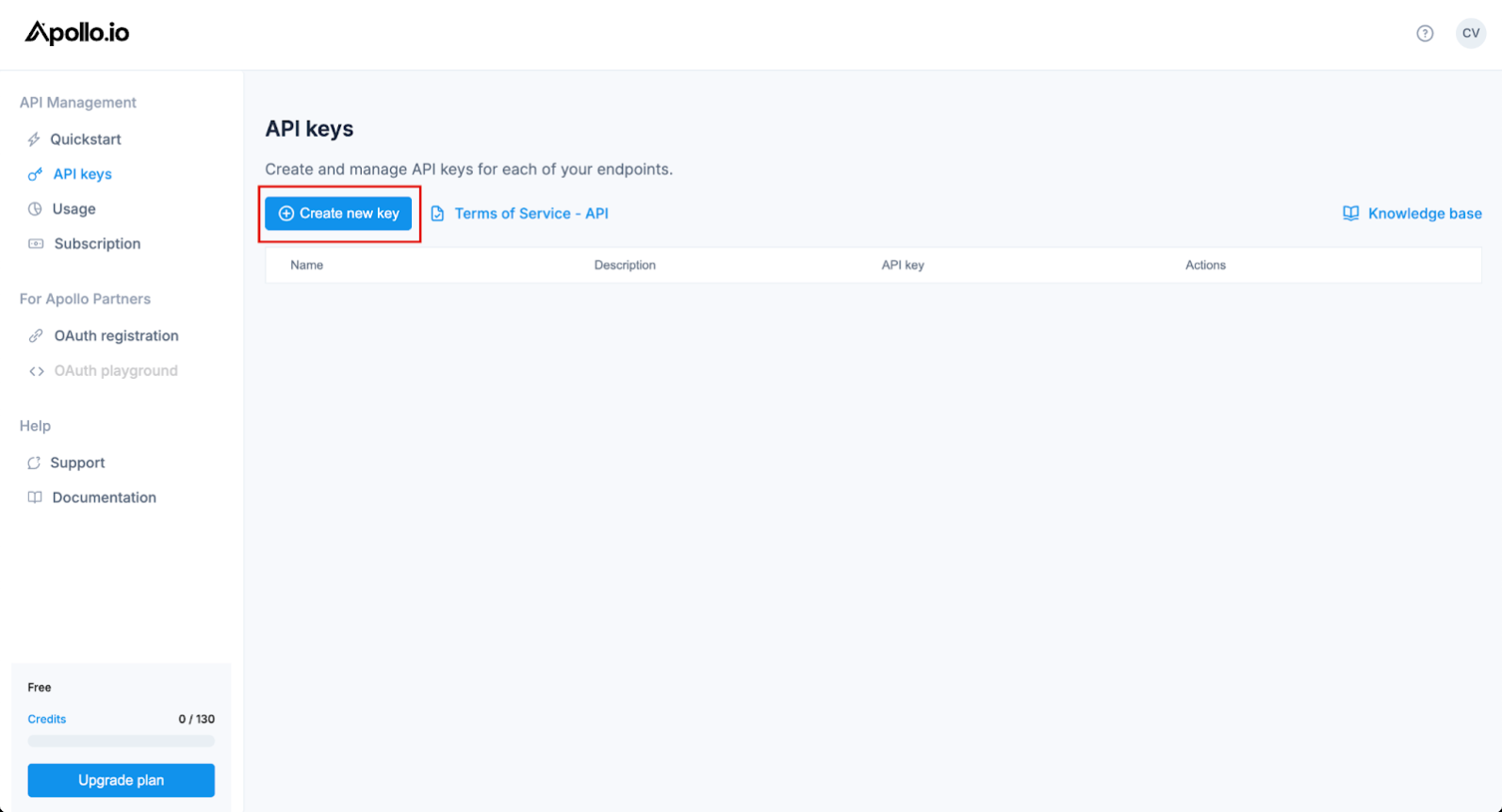Viewport: 1502px width, 812px height.
Task: Open the Subscription section
Action: tap(98, 244)
